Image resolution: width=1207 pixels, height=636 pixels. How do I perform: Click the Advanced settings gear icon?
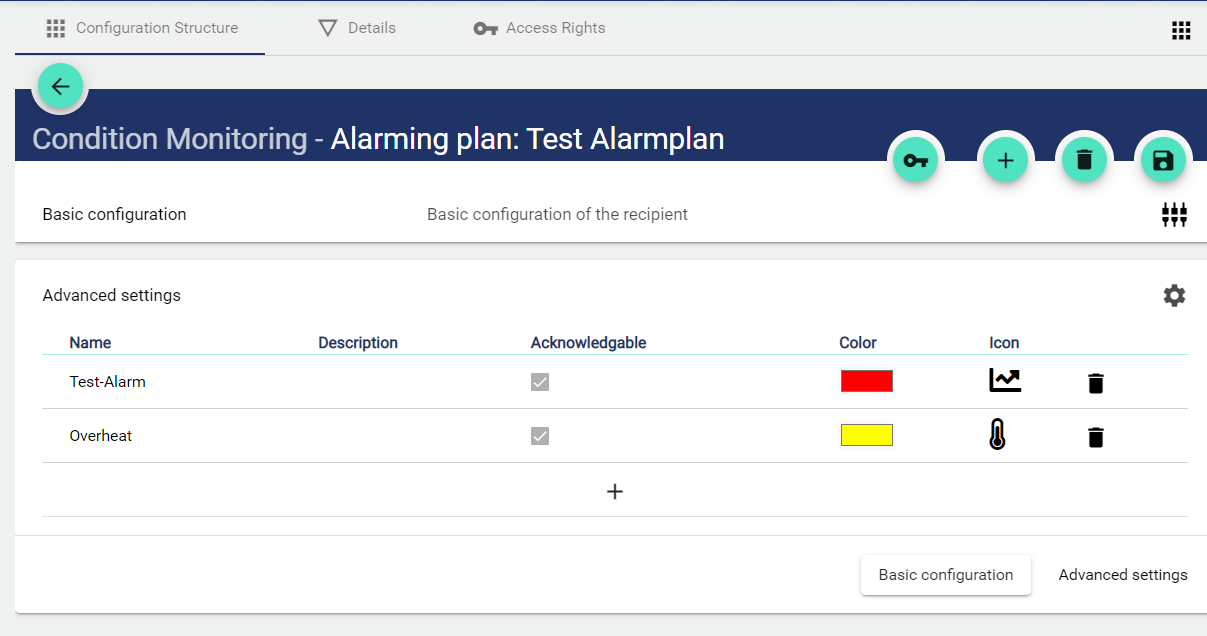pyautogui.click(x=1174, y=296)
